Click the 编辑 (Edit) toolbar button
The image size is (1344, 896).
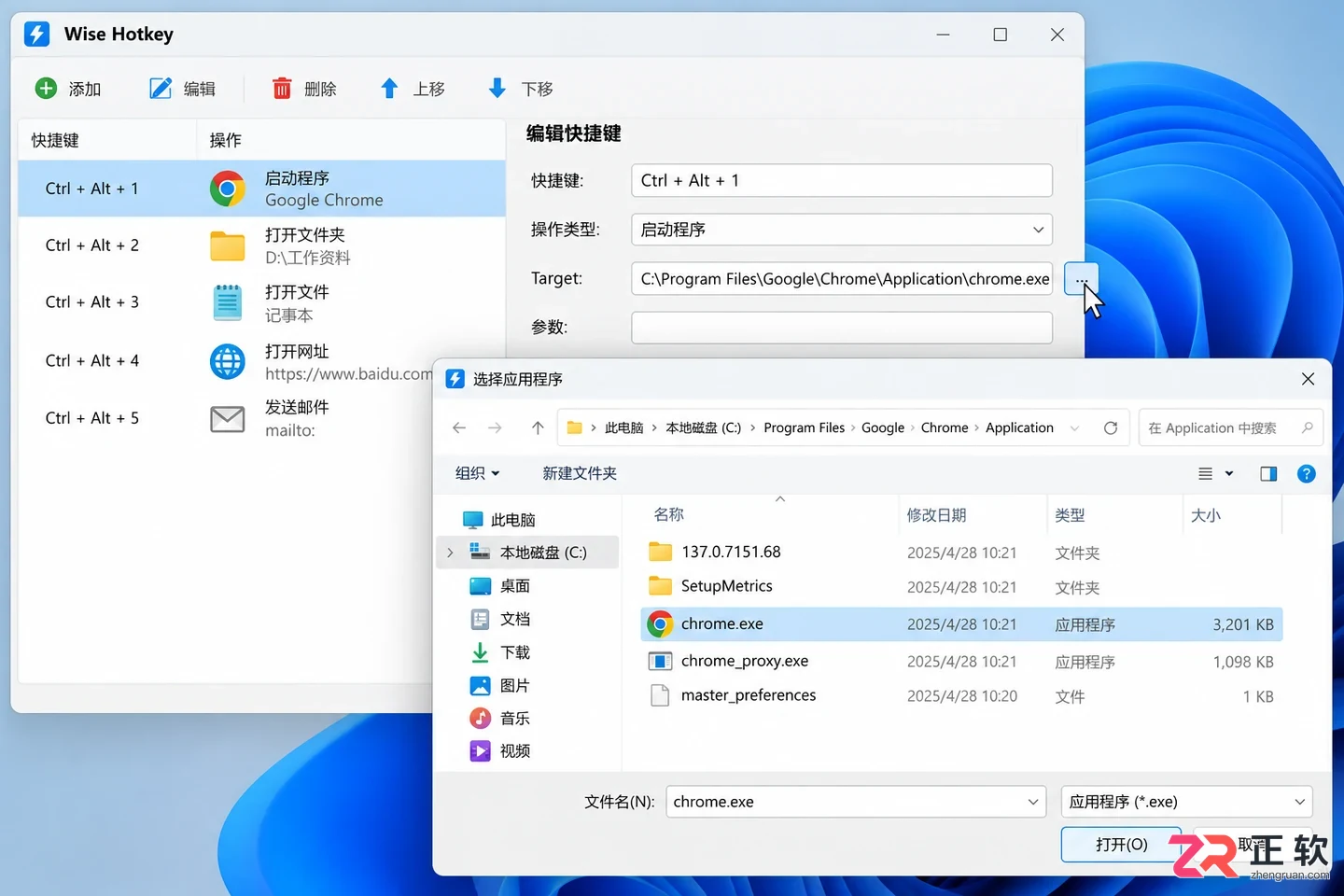click(x=182, y=89)
